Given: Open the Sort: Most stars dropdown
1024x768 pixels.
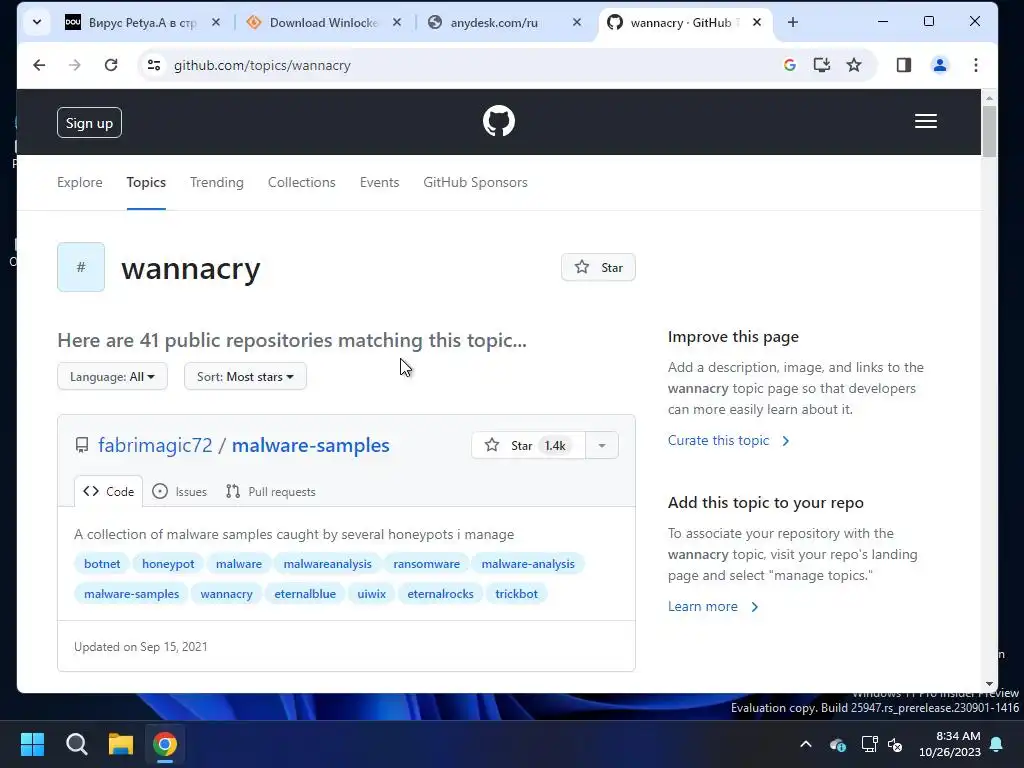Looking at the screenshot, I should 246,377.
